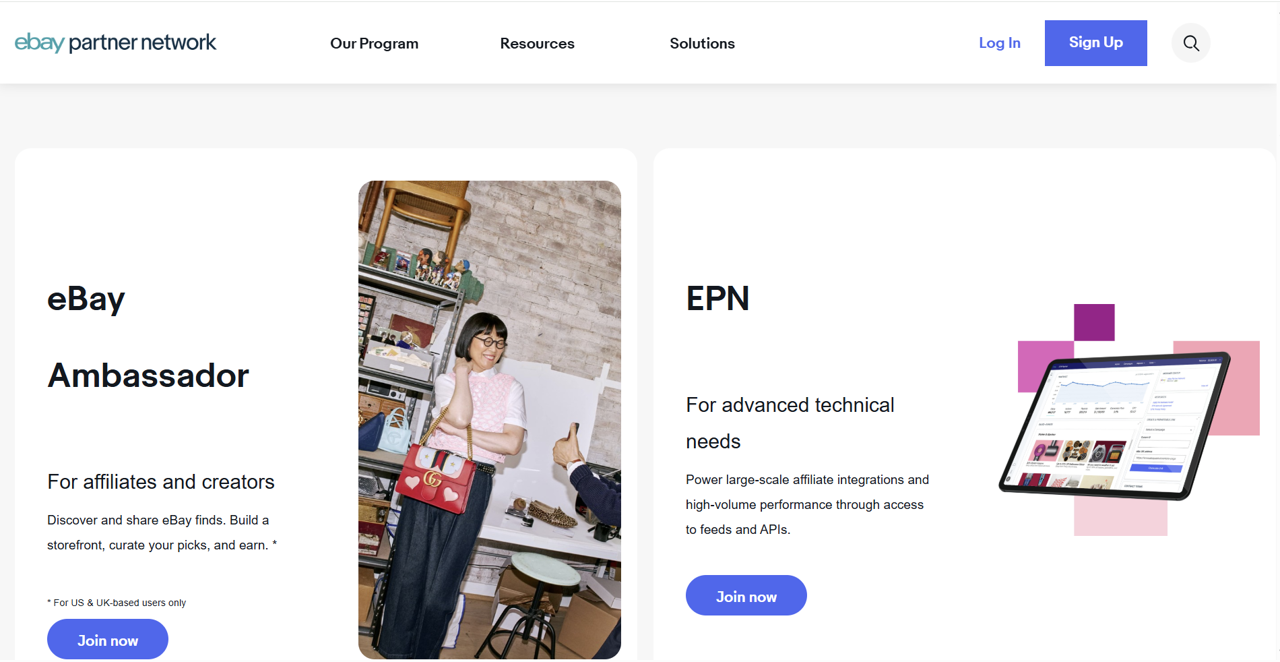Click the US & UK-based users footnote
This screenshot has width=1280, height=662.
click(116, 603)
